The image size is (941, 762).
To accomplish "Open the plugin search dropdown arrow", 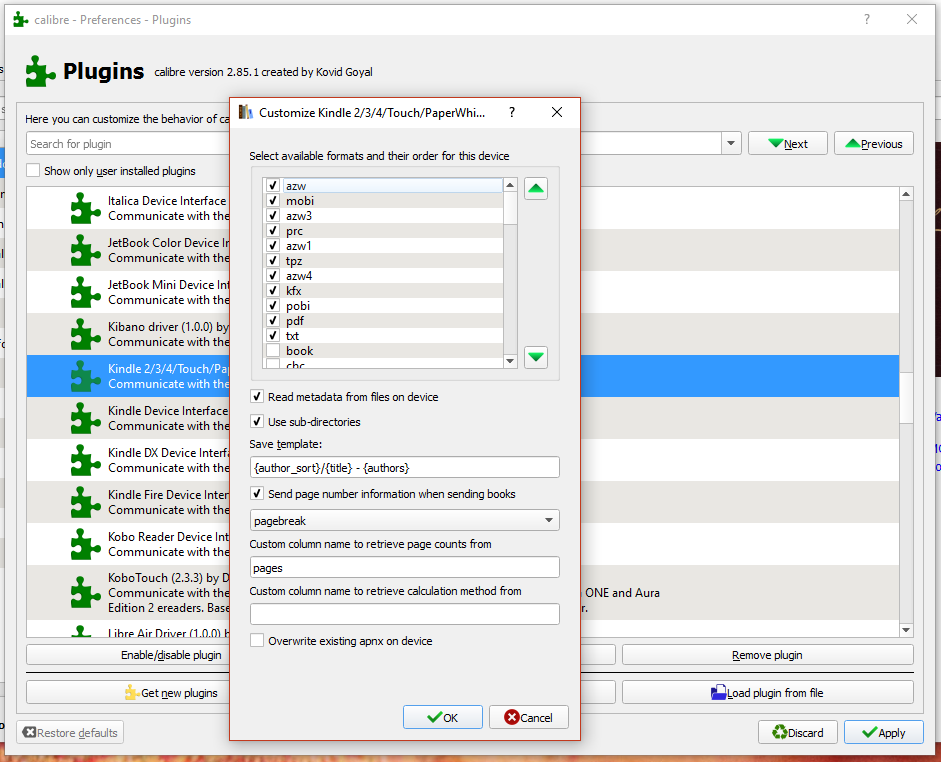I will (731, 142).
